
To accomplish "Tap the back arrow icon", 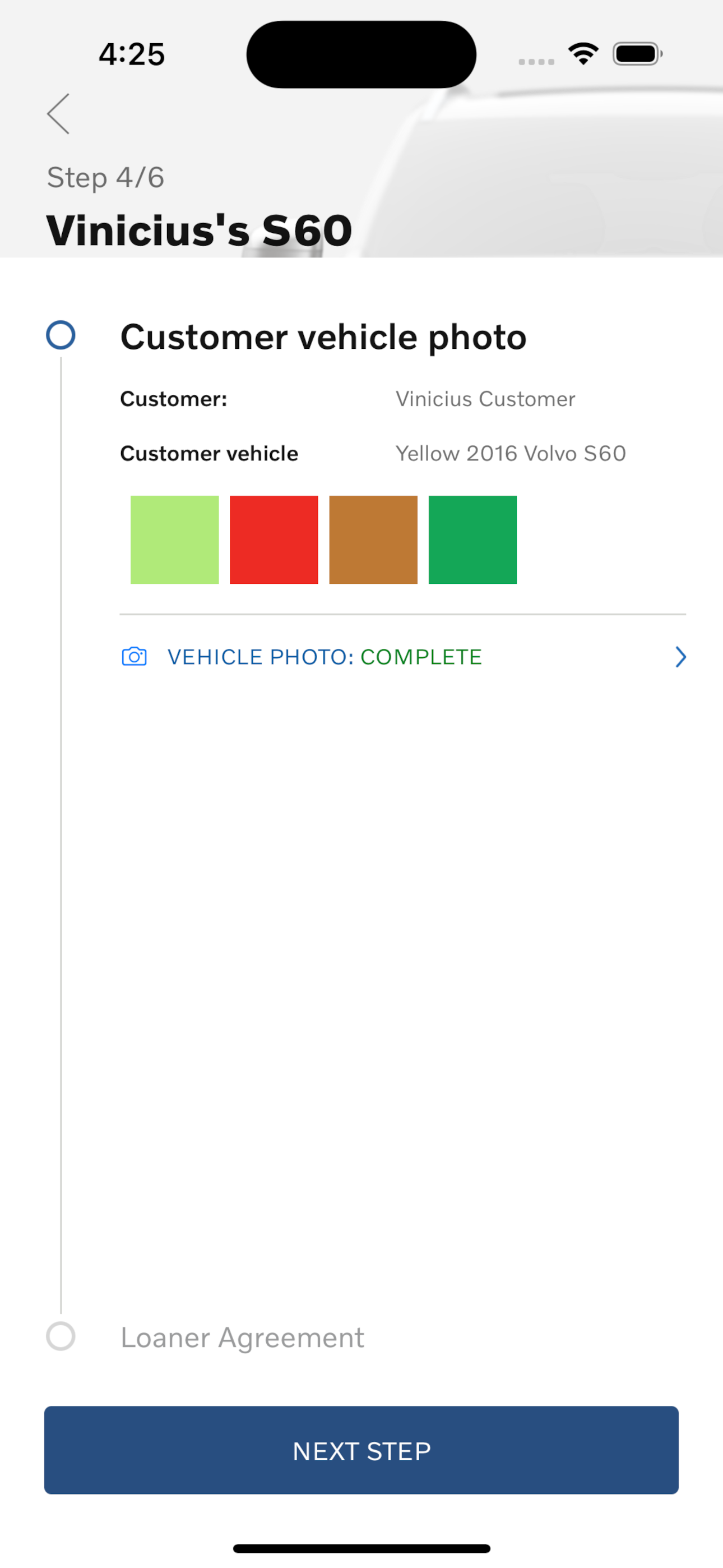I will click(x=58, y=114).
